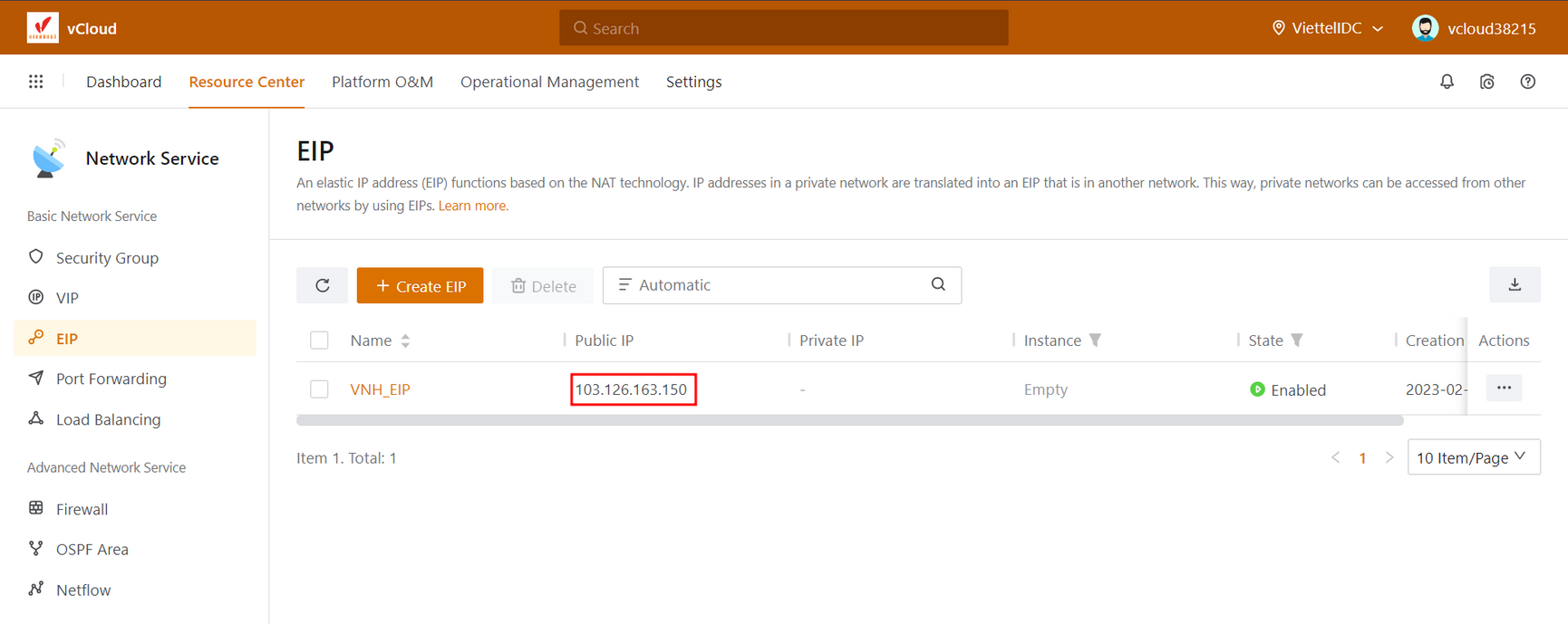The image size is (1568, 624).
Task: Click the State column filter icon
Action: [1297, 341]
